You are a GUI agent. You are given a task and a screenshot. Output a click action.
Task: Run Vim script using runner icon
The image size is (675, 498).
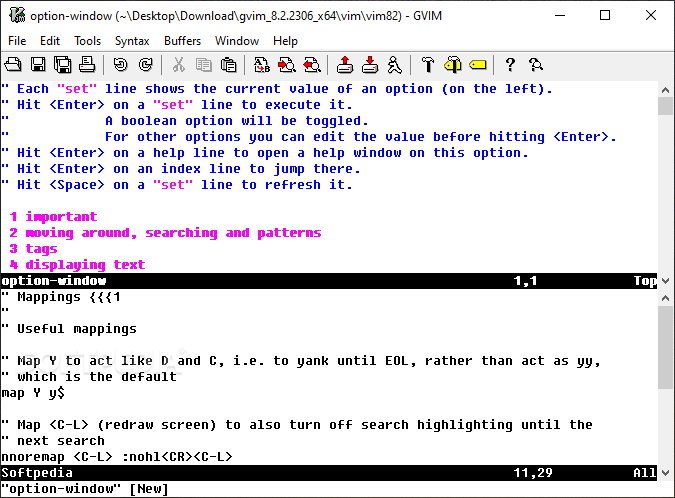point(394,65)
